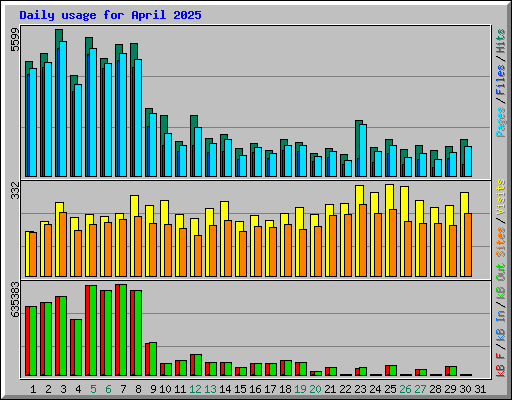Select the 5599 hits axis value
Screen dimensions: 512x400
[x=15, y=40]
